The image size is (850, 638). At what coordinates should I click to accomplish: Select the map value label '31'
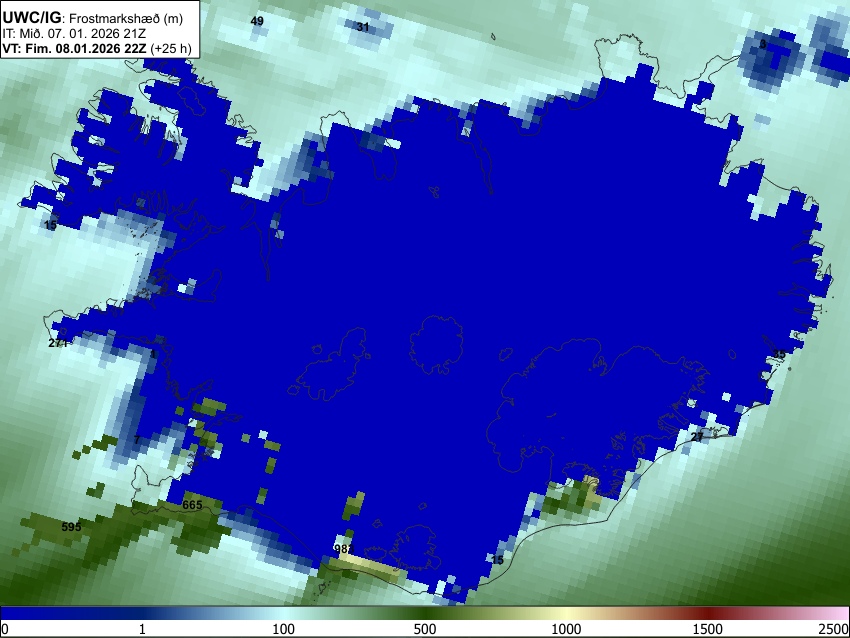point(363,27)
